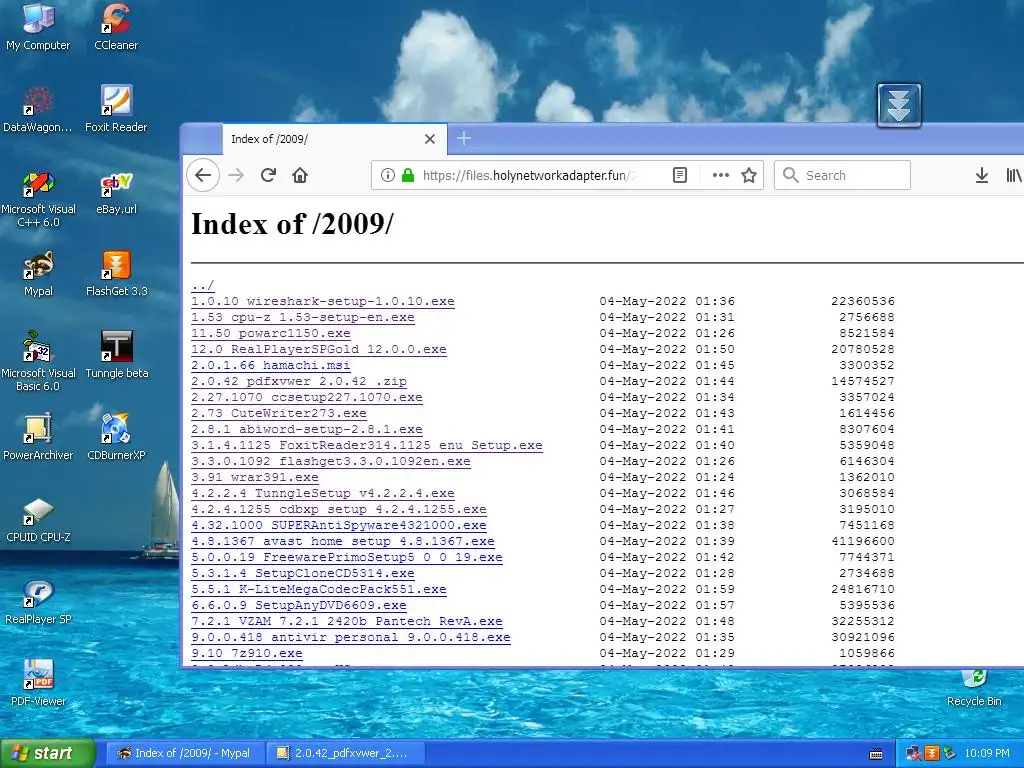The height and width of the screenshot is (768, 1024).
Task: Download cpu-z 1.53-setup-en.exe link
Action: click(302, 317)
